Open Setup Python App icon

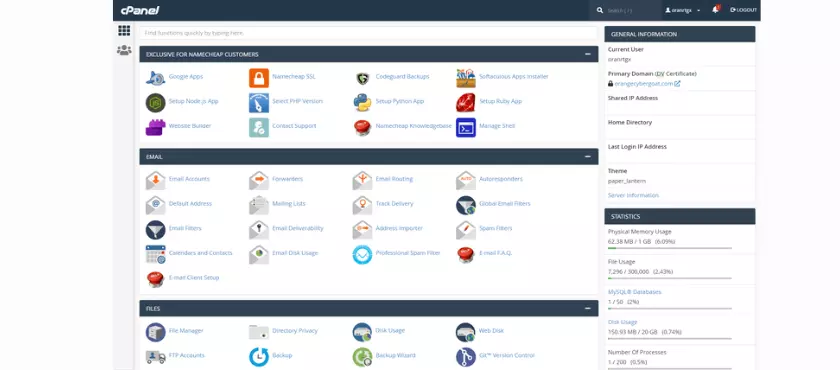[363, 102]
